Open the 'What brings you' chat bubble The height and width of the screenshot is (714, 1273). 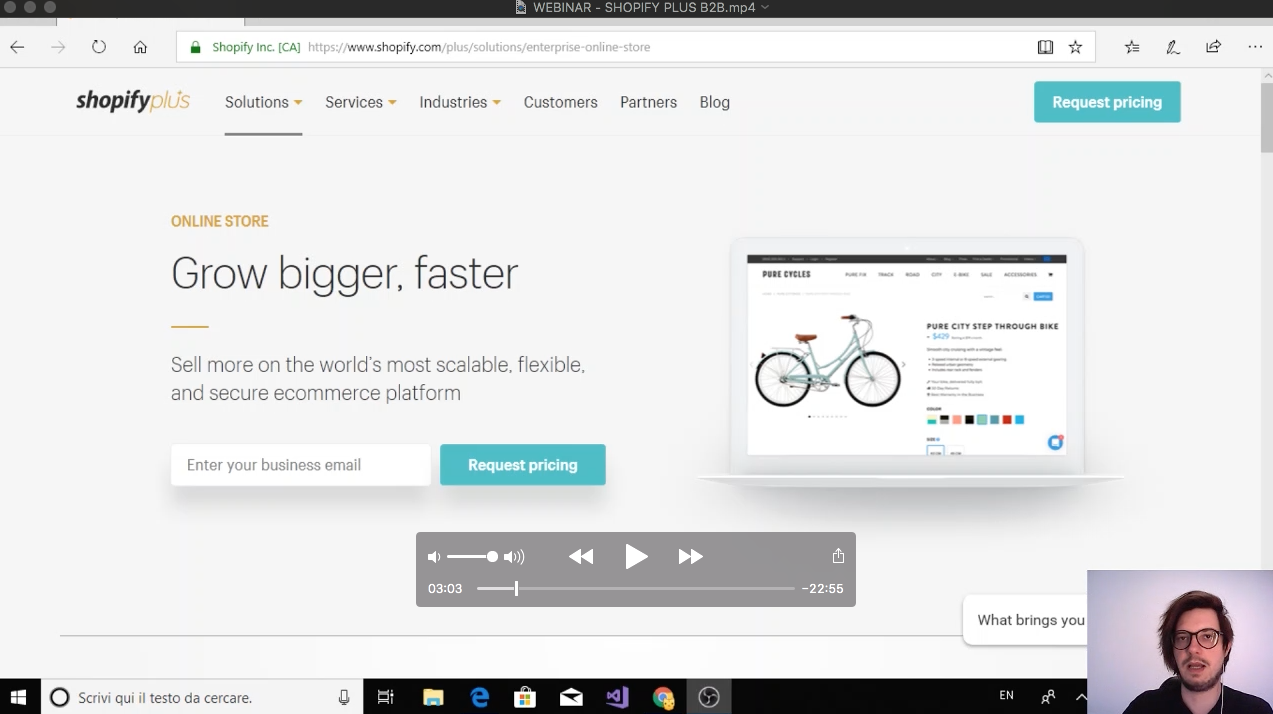pos(1025,620)
